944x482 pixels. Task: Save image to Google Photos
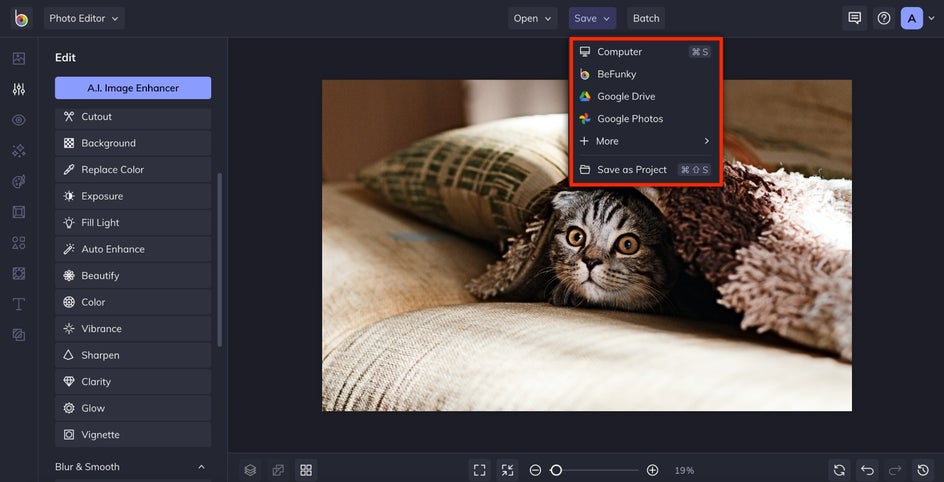pos(645,119)
